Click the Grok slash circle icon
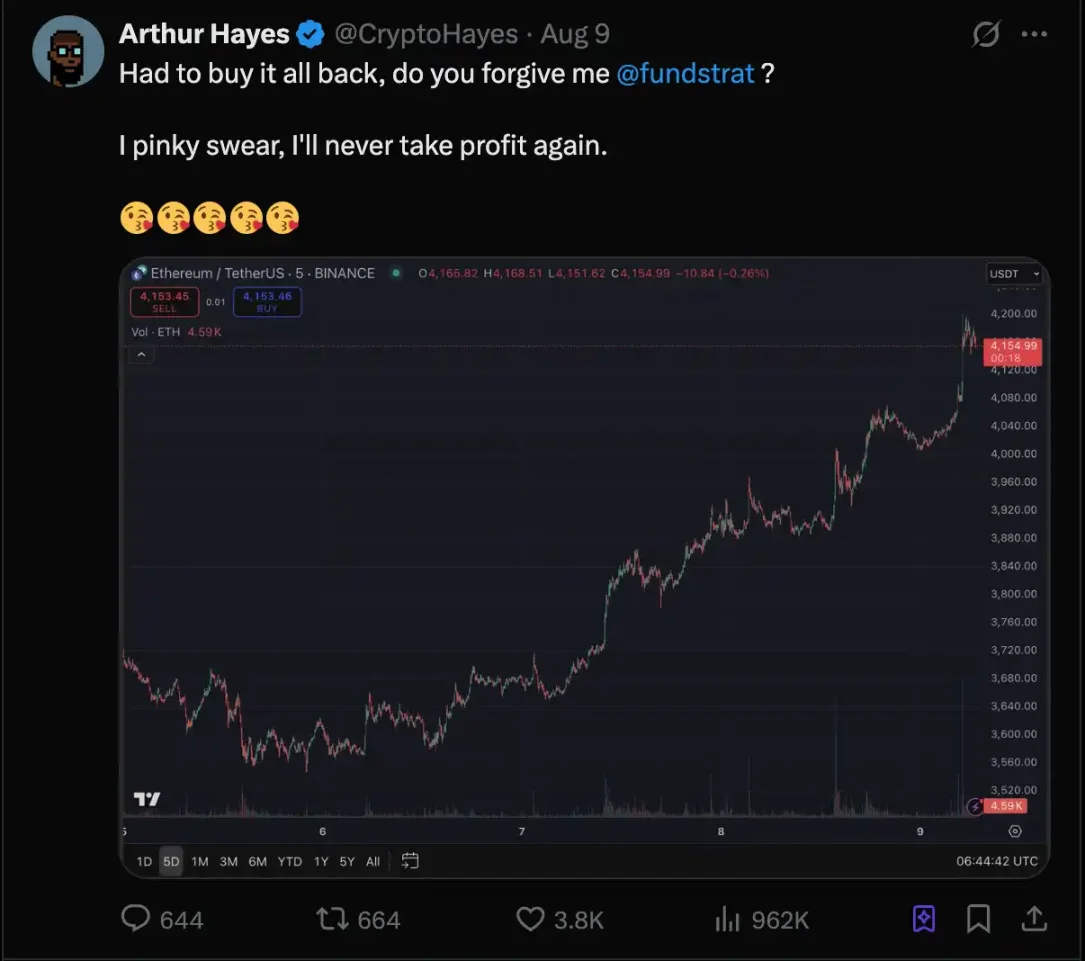 [x=986, y=35]
